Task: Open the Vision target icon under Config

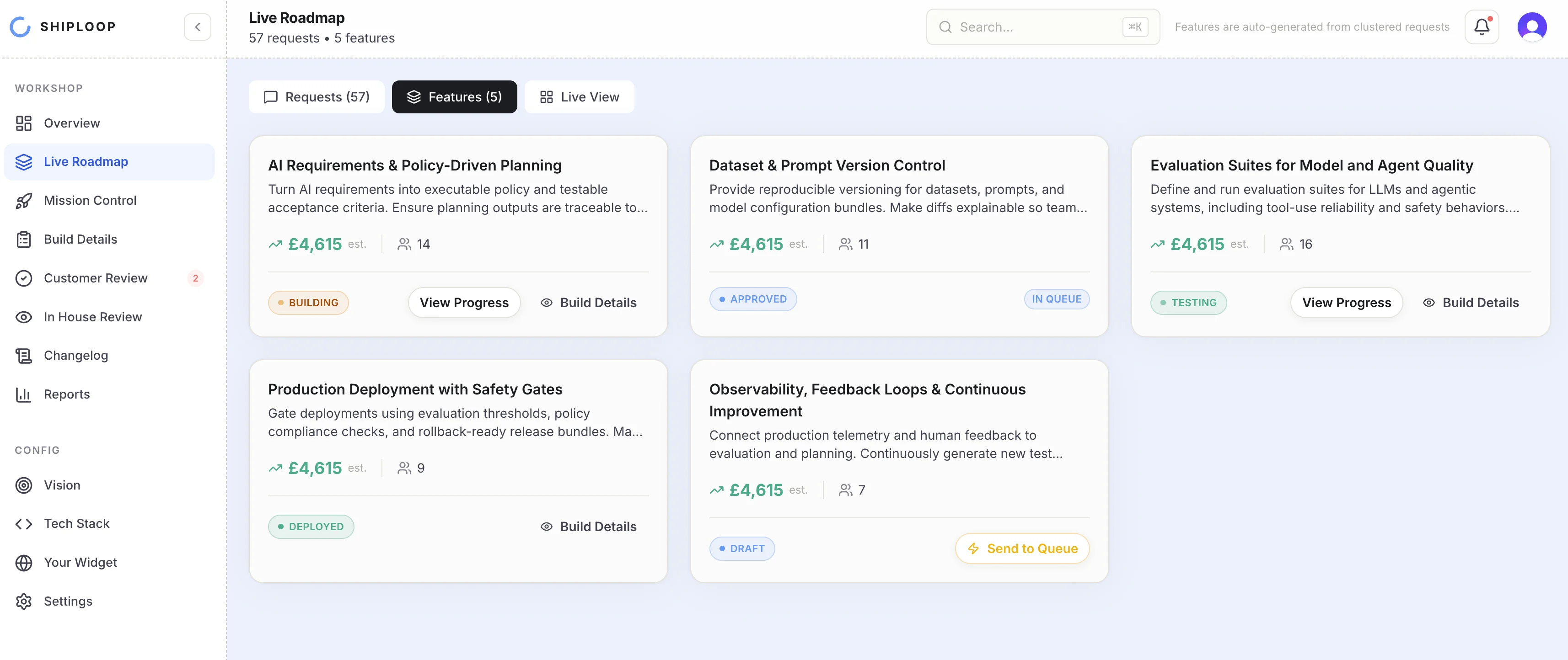Action: click(x=24, y=485)
